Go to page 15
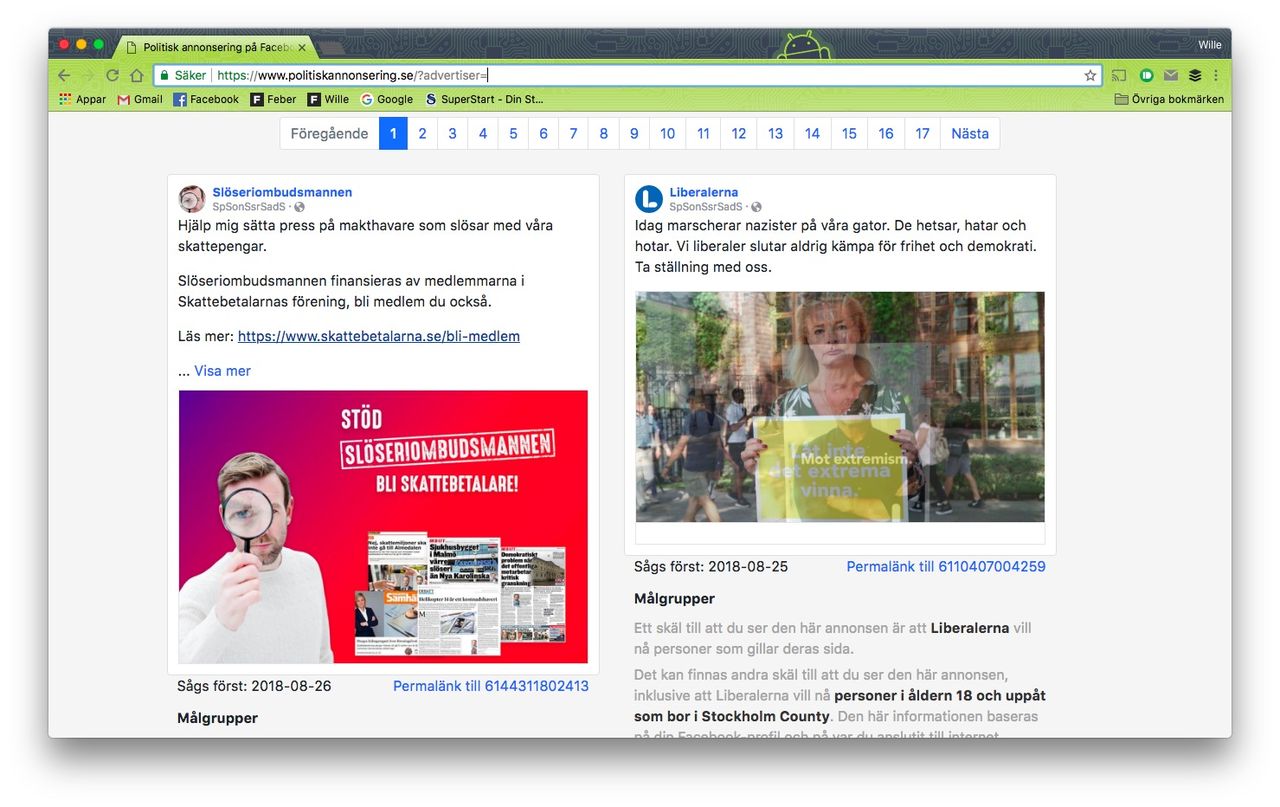The width and height of the screenshot is (1280, 807). click(x=849, y=133)
